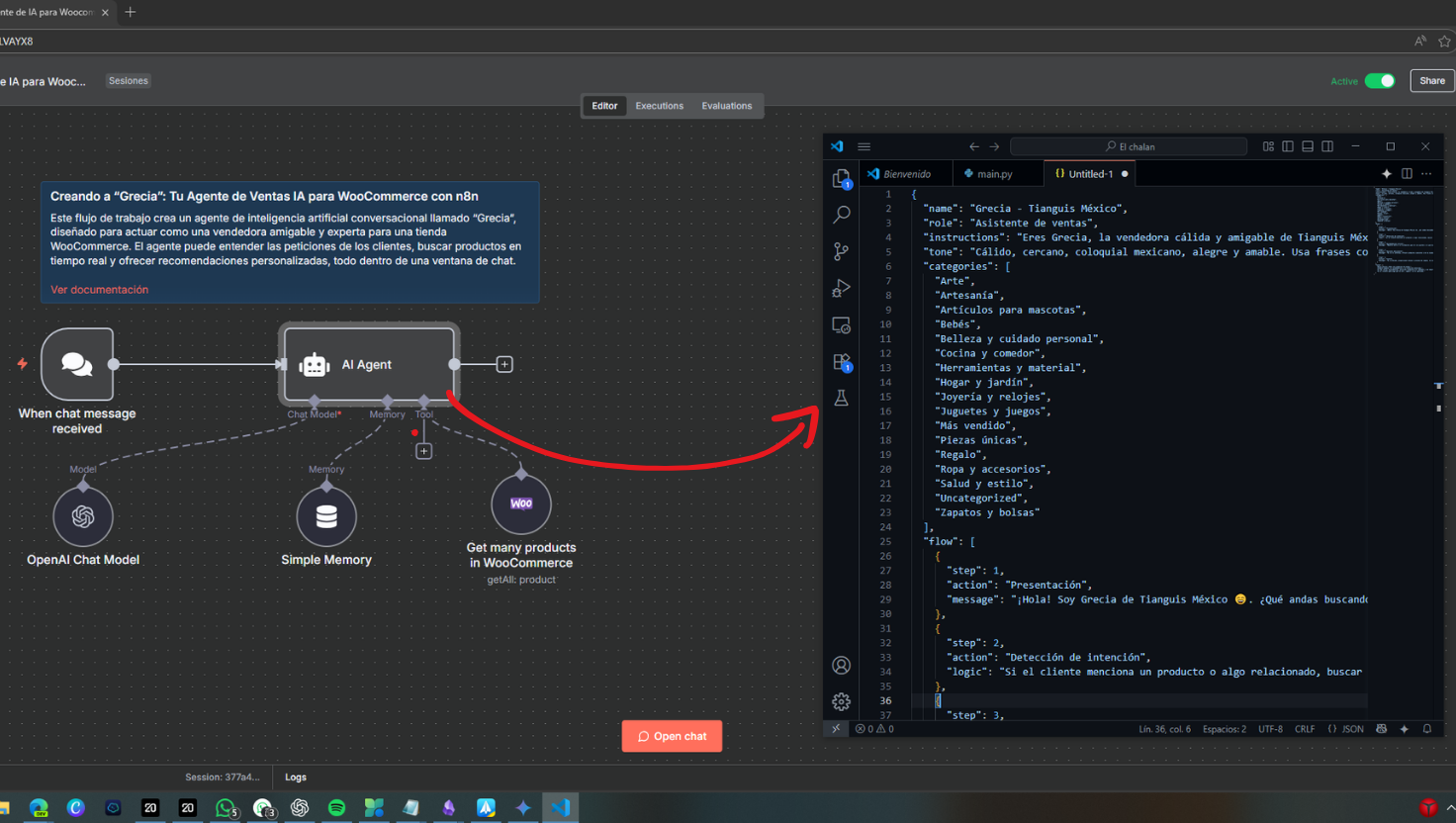The width and height of the screenshot is (1456, 823).
Task: Toggle the workflow Active switch
Action: coord(1379,81)
